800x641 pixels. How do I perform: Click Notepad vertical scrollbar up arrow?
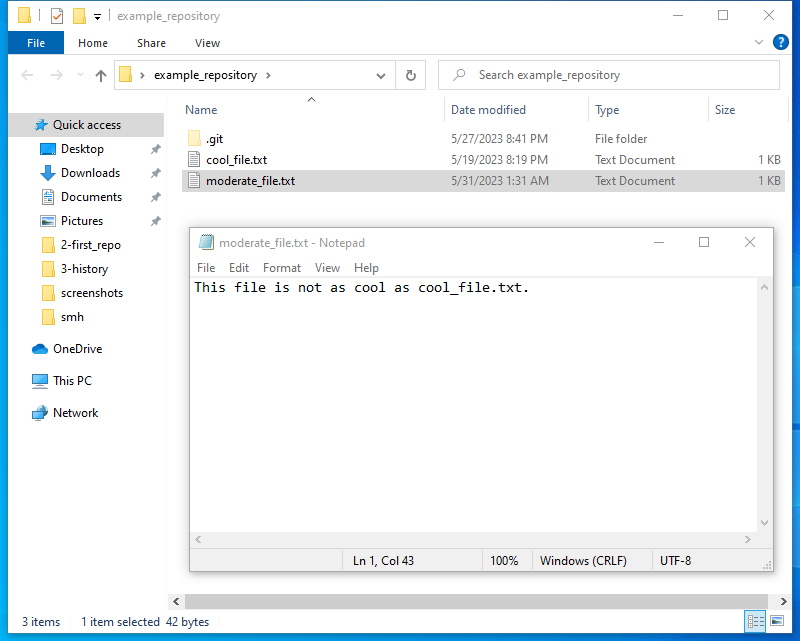click(x=764, y=287)
